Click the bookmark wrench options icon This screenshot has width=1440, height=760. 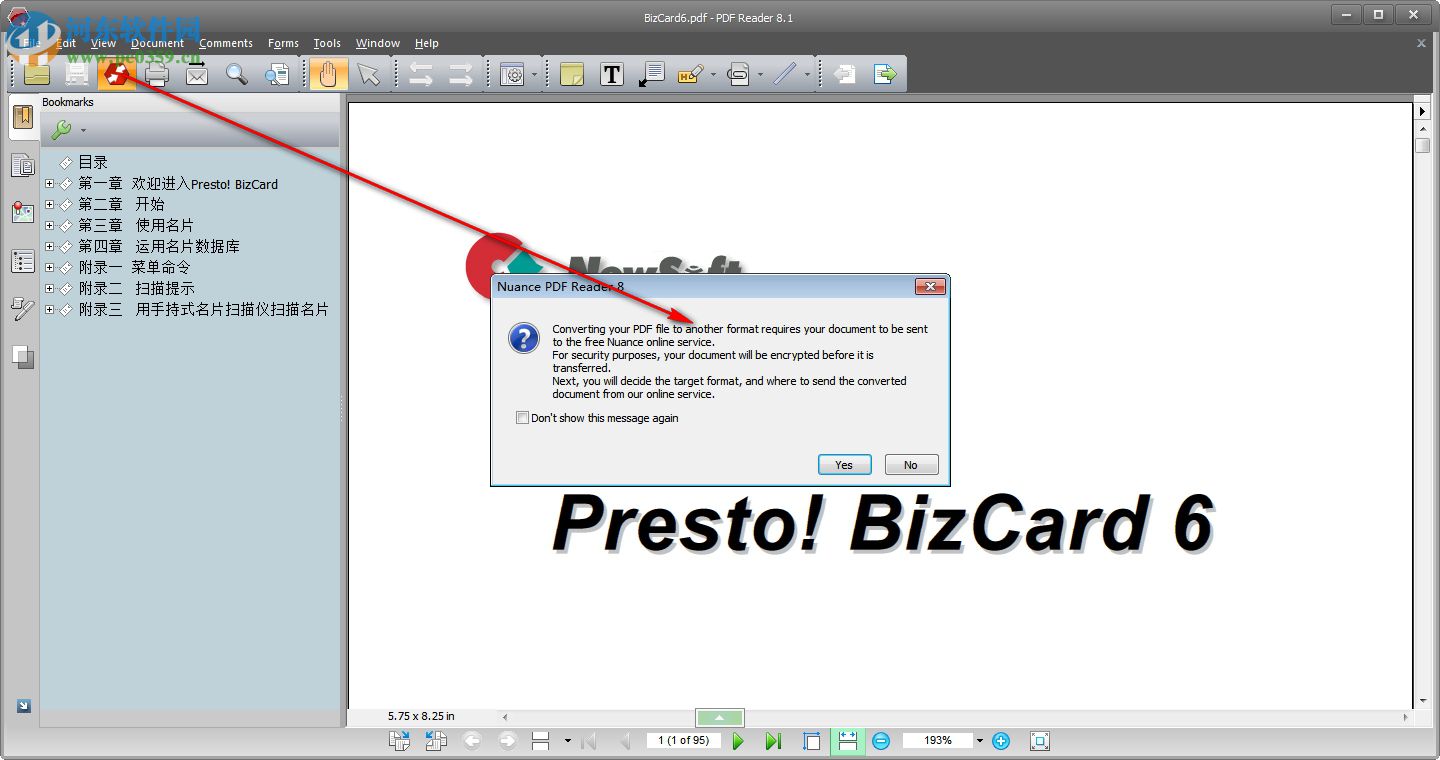tap(61, 130)
